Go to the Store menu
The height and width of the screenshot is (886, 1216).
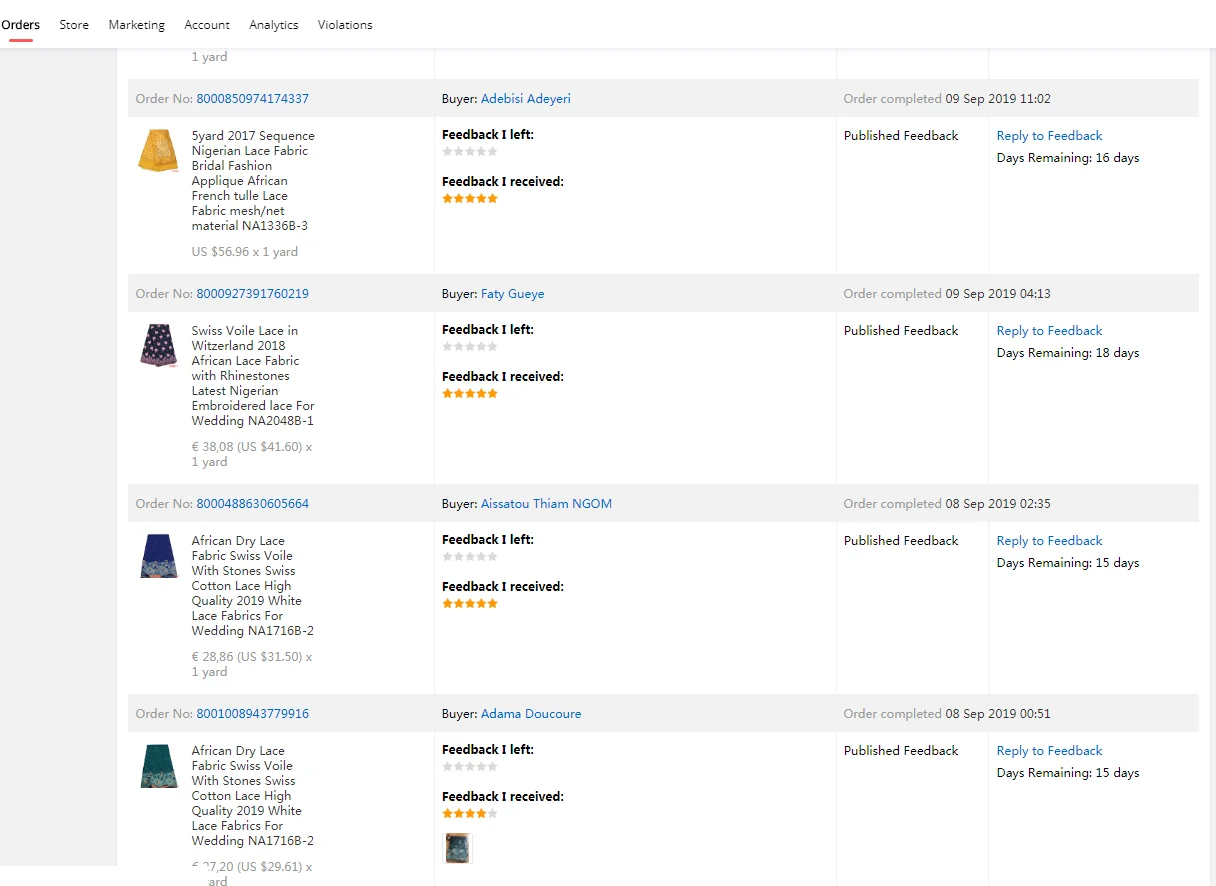(x=74, y=25)
